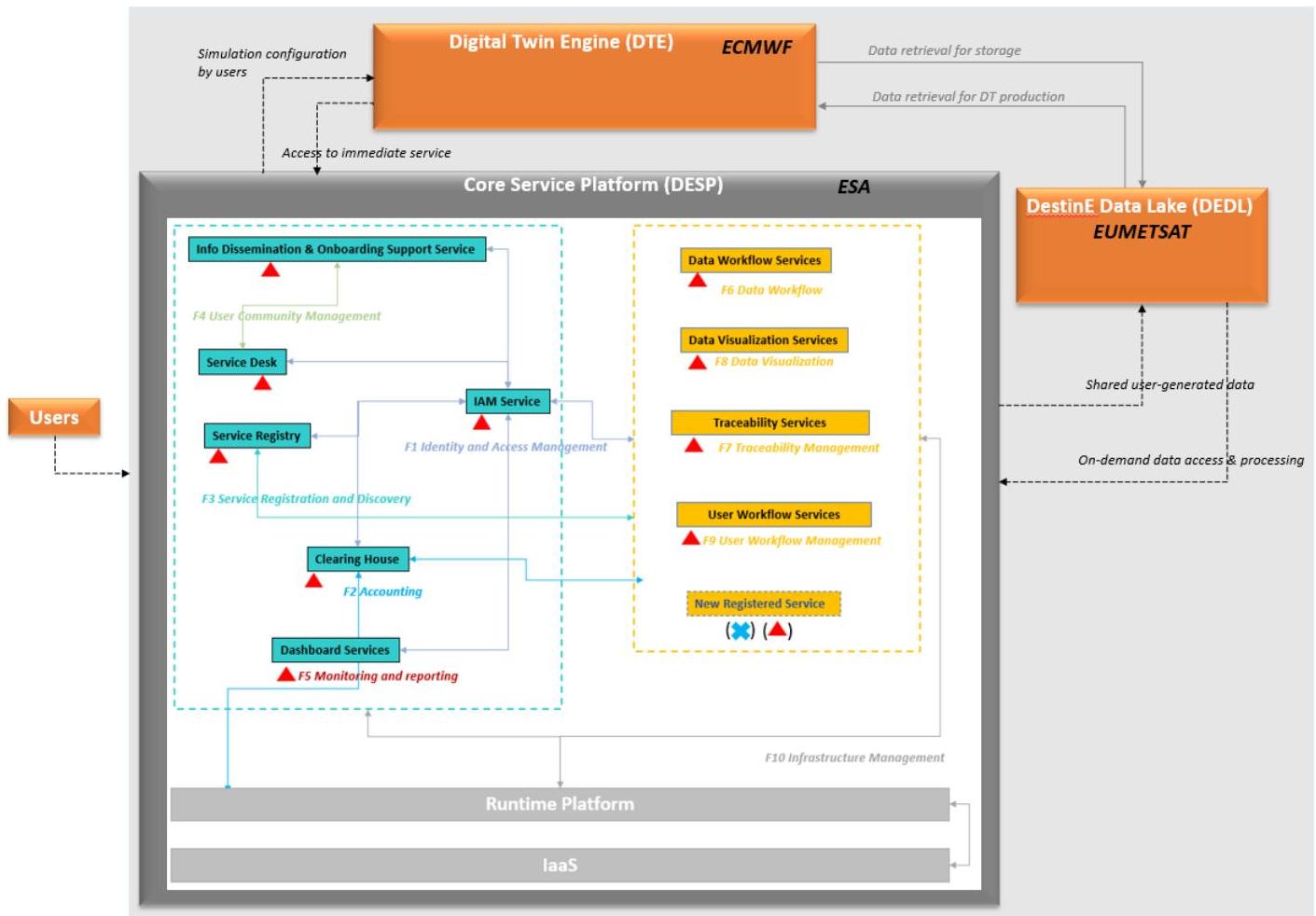Select the Info Dissemination & Onboarding Support Service box
1316x916 pixels.
(x=337, y=249)
